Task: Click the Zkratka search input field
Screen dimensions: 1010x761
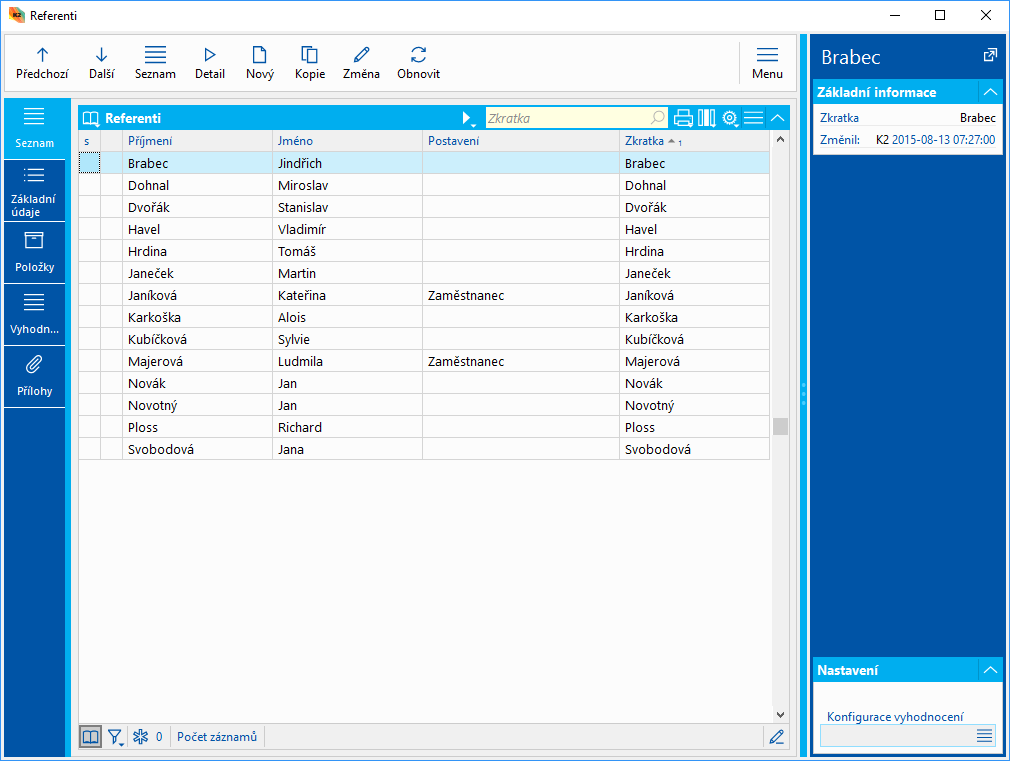Action: click(x=567, y=118)
